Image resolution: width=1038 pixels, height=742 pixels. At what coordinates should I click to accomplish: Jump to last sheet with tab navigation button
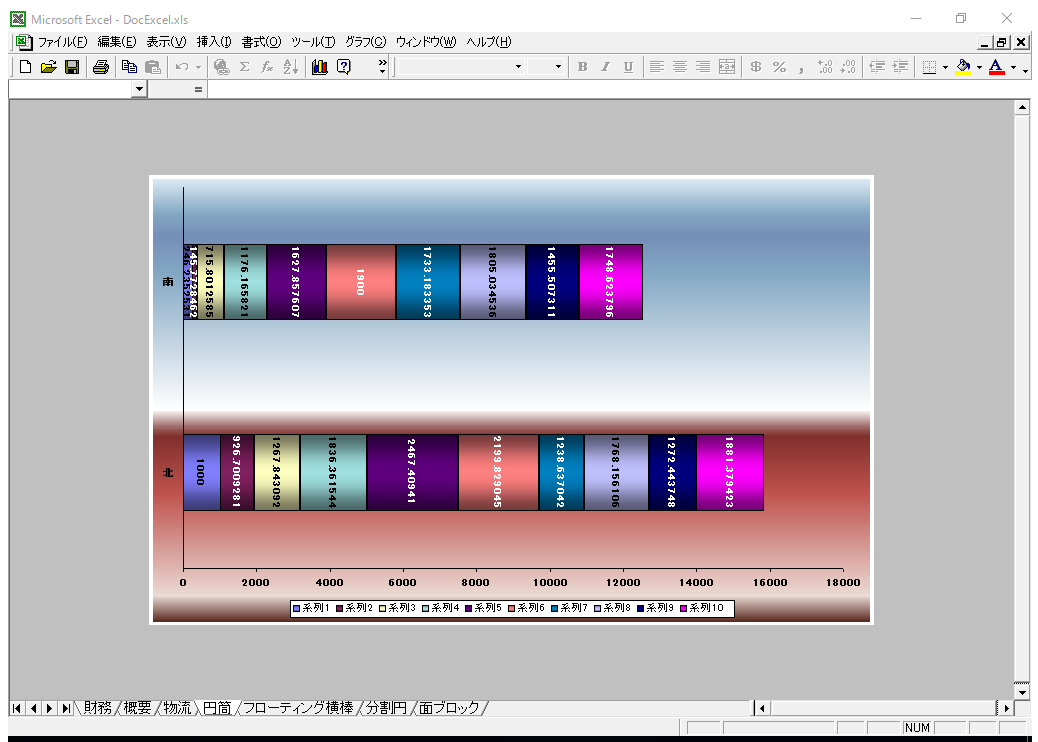click(x=66, y=708)
